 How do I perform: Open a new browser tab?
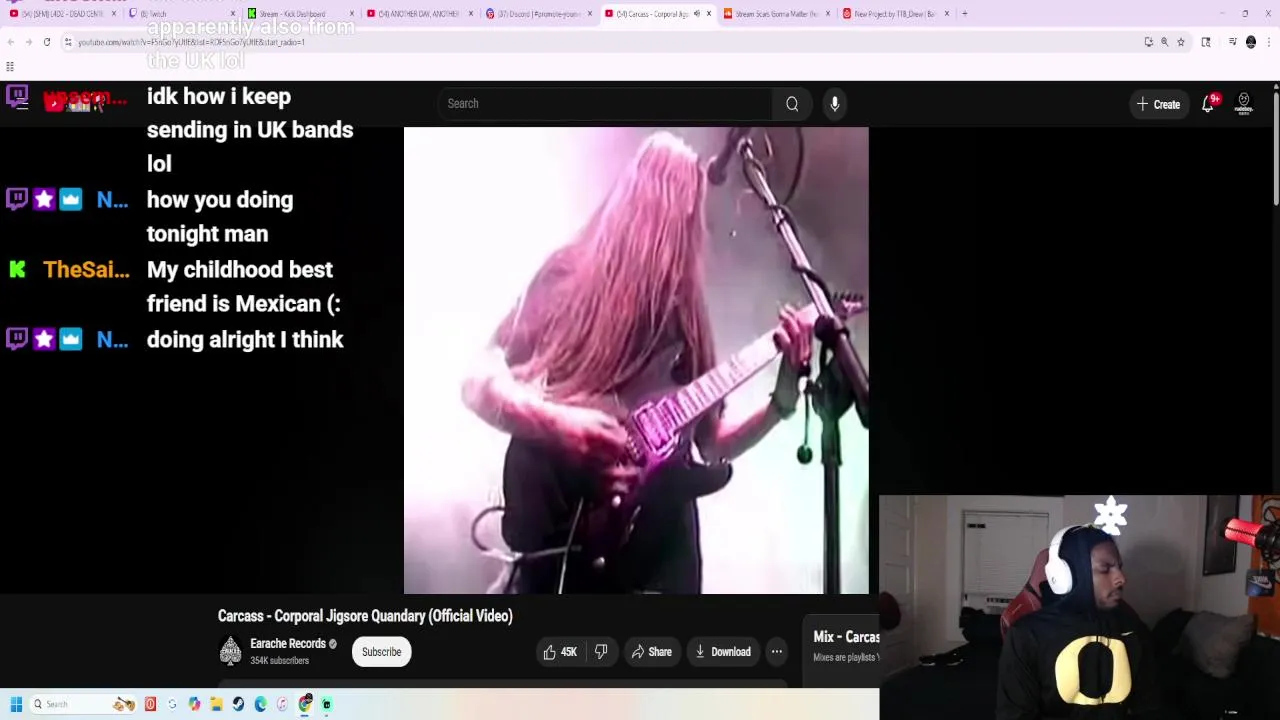[965, 14]
